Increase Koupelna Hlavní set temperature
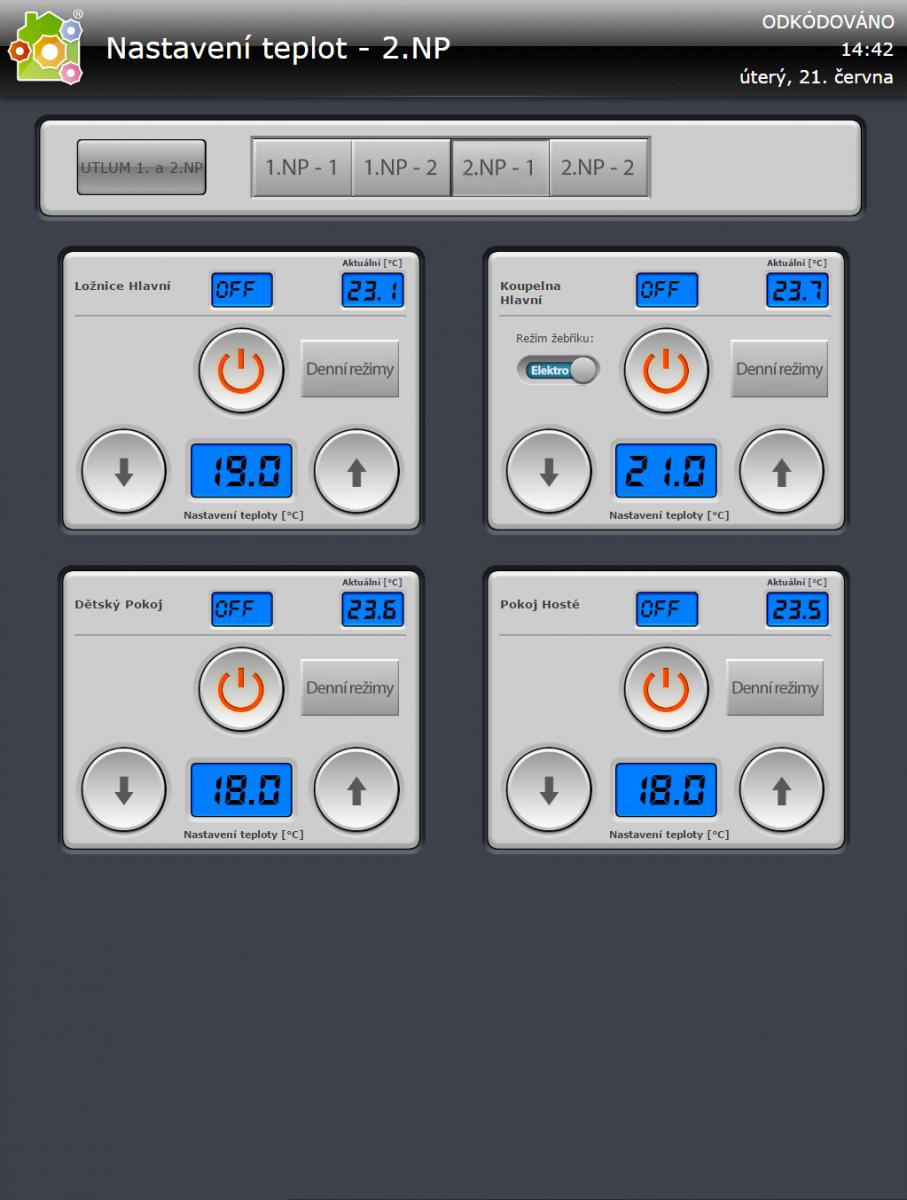Viewport: 907px width, 1200px height. click(782, 471)
